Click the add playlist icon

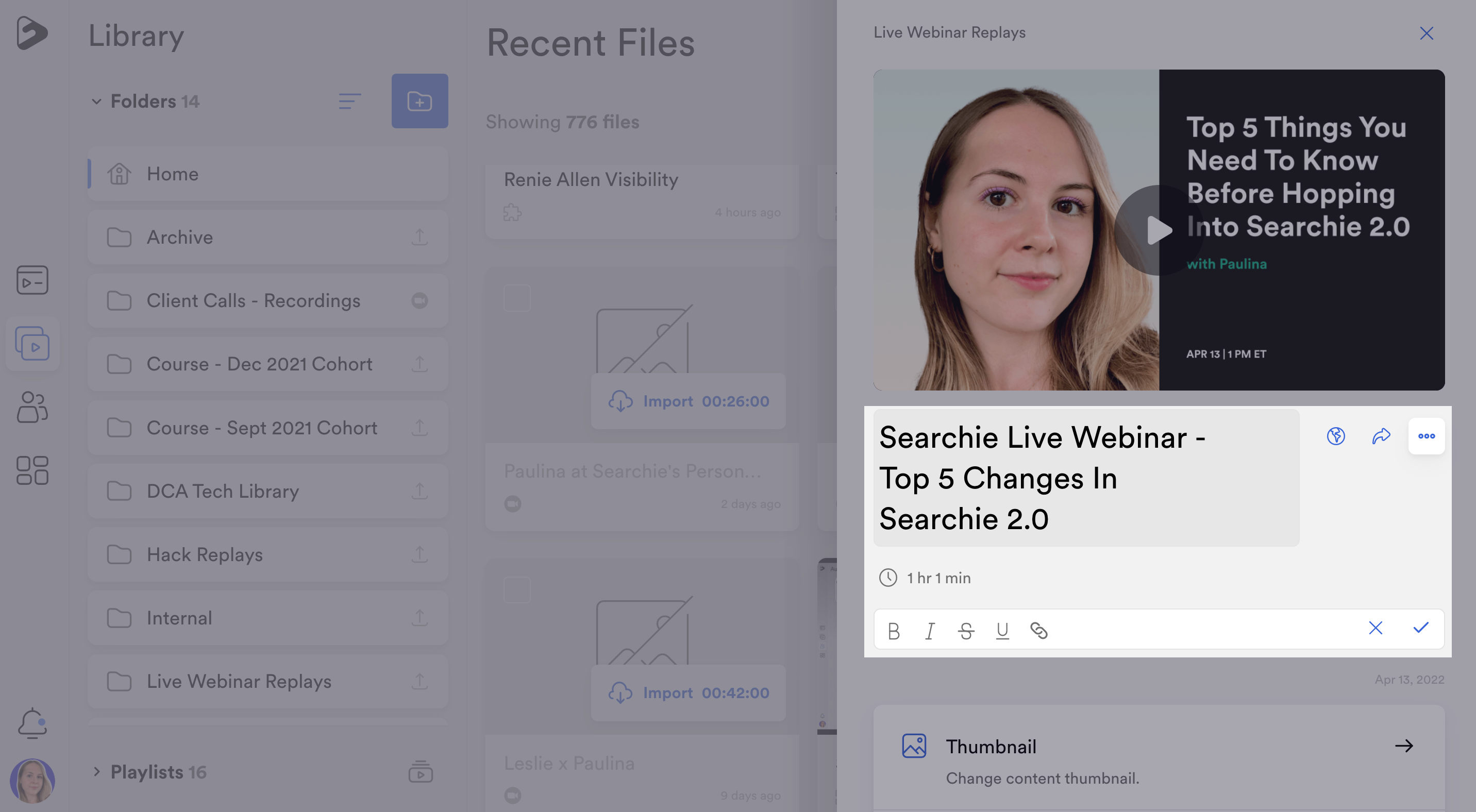[420, 772]
